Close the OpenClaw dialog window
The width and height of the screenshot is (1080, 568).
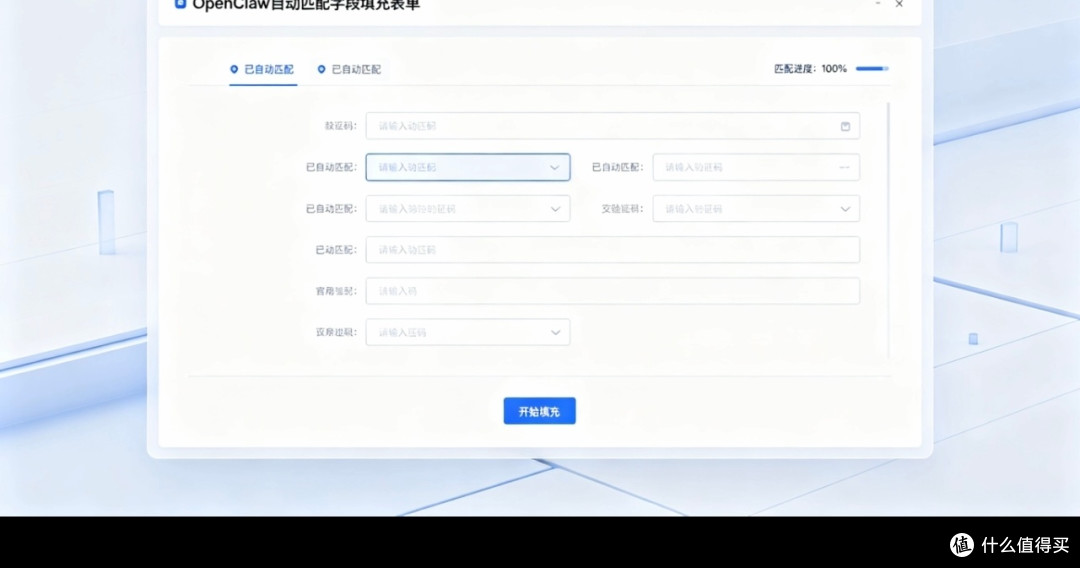coord(899,4)
